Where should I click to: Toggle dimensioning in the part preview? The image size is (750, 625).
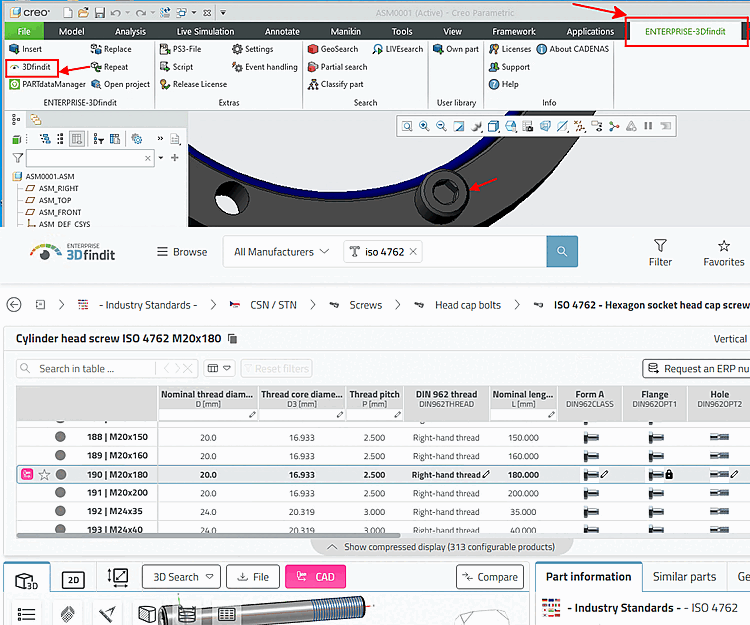[118, 577]
